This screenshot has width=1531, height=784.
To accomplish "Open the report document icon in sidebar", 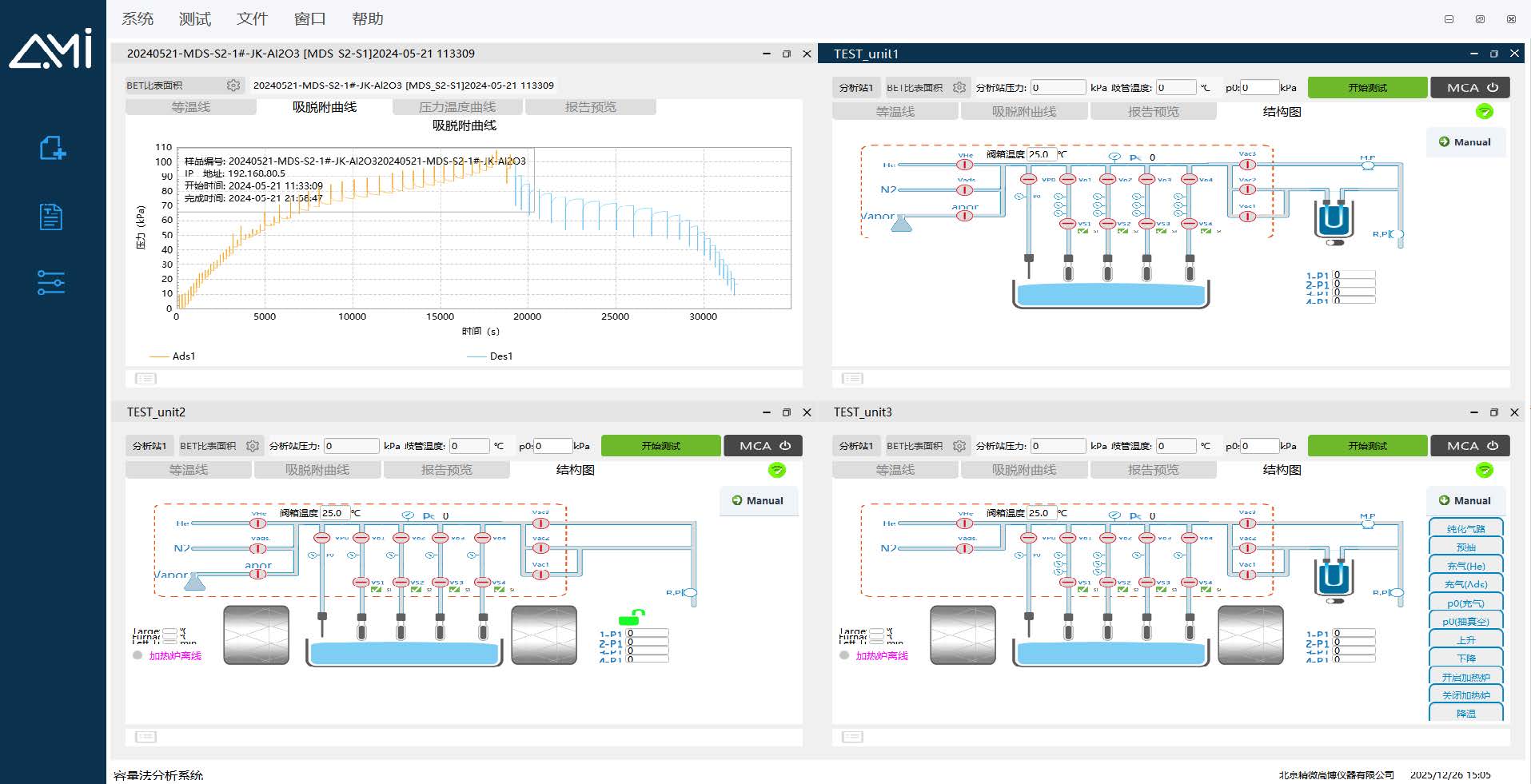I will pyautogui.click(x=51, y=217).
